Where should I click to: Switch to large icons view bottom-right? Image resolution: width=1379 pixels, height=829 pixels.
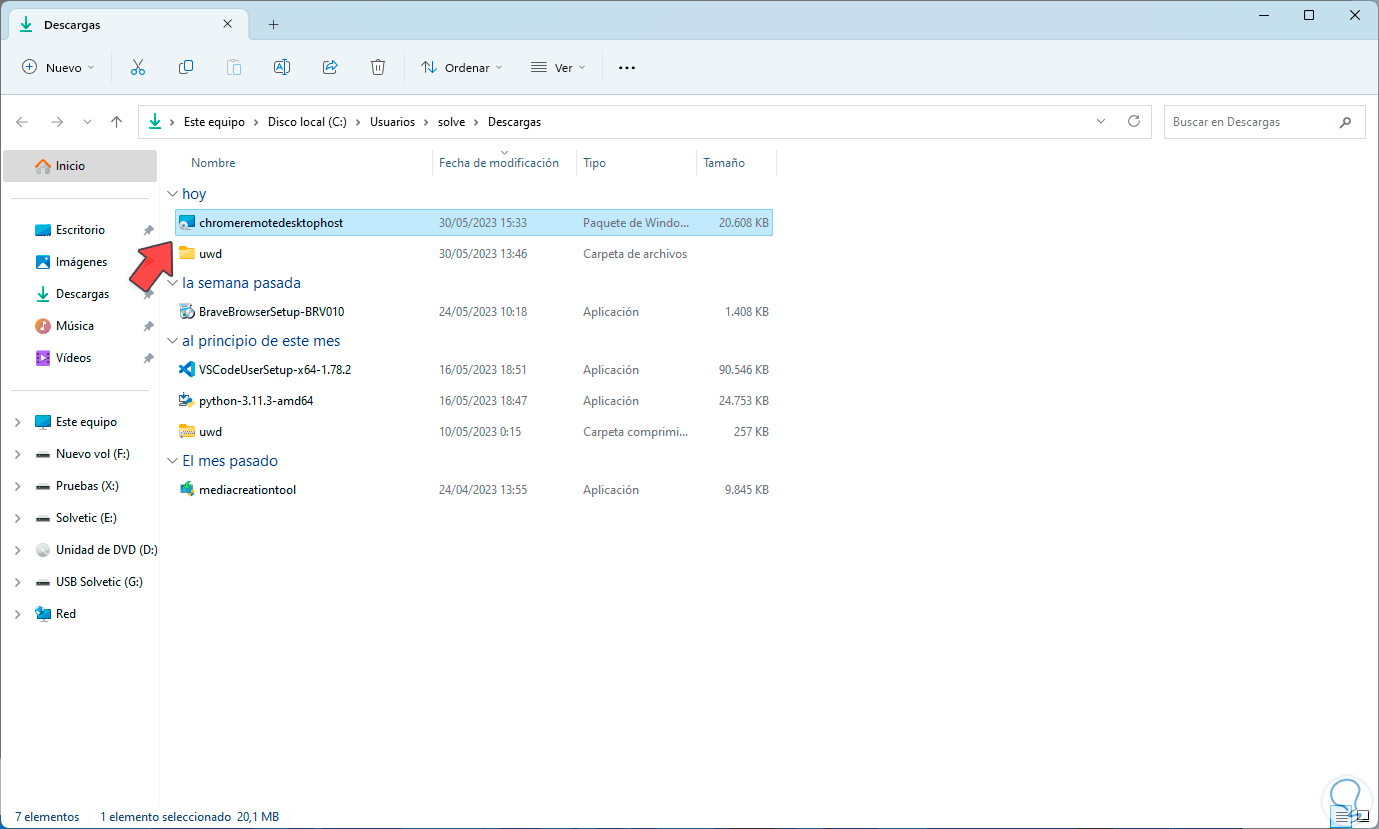coord(1362,817)
